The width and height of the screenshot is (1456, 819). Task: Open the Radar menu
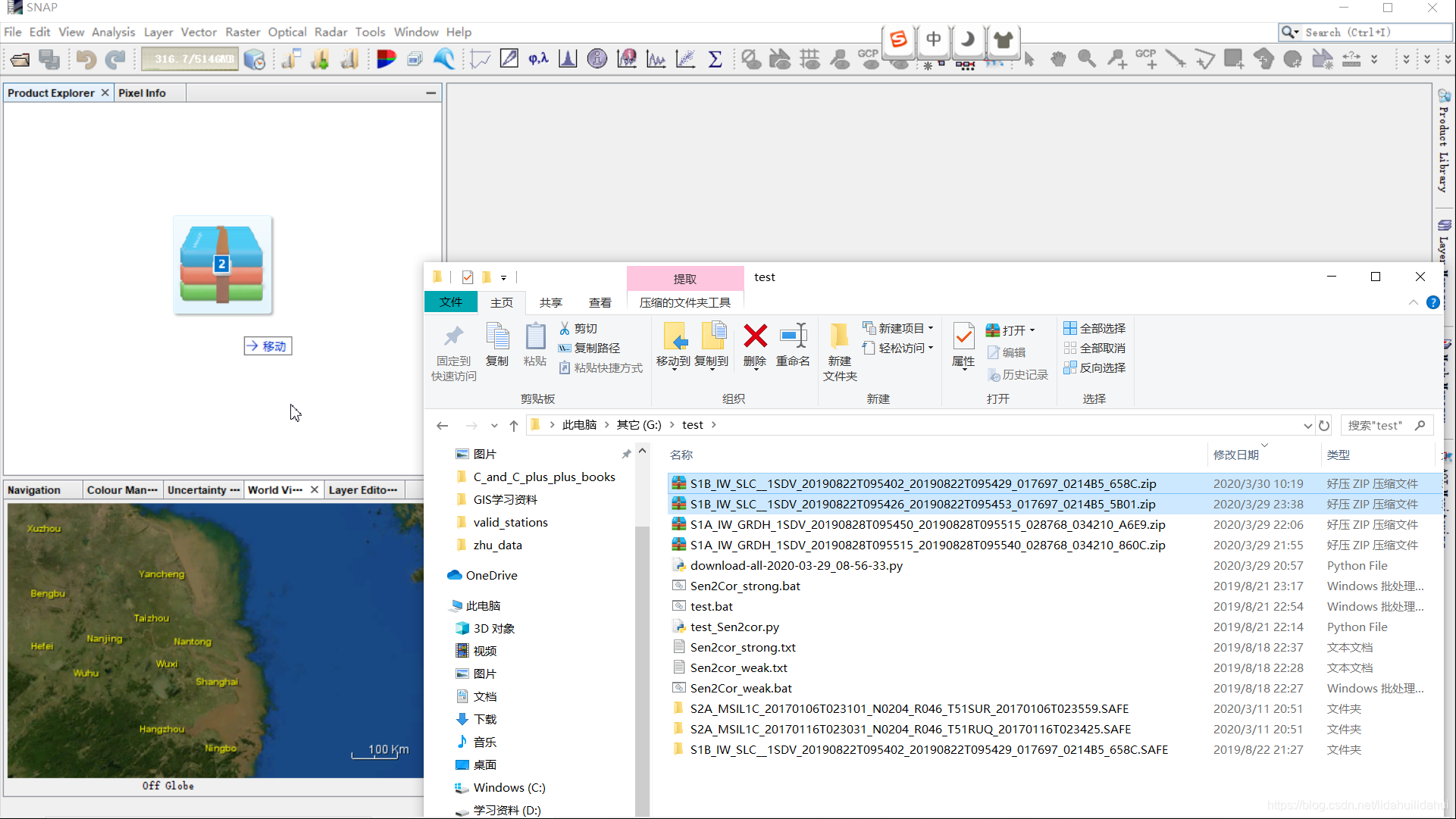[x=330, y=31]
